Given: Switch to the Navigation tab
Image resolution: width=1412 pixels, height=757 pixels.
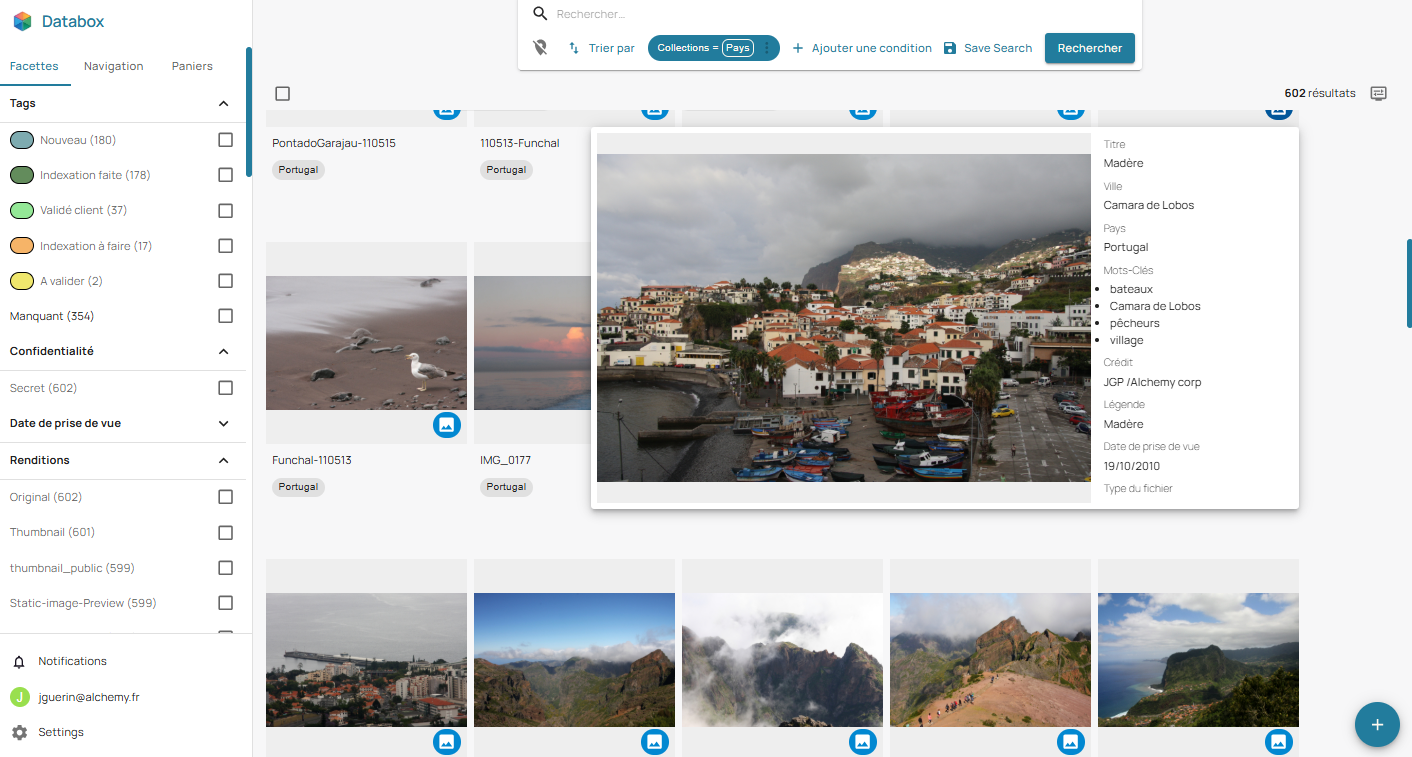Looking at the screenshot, I should (113, 66).
